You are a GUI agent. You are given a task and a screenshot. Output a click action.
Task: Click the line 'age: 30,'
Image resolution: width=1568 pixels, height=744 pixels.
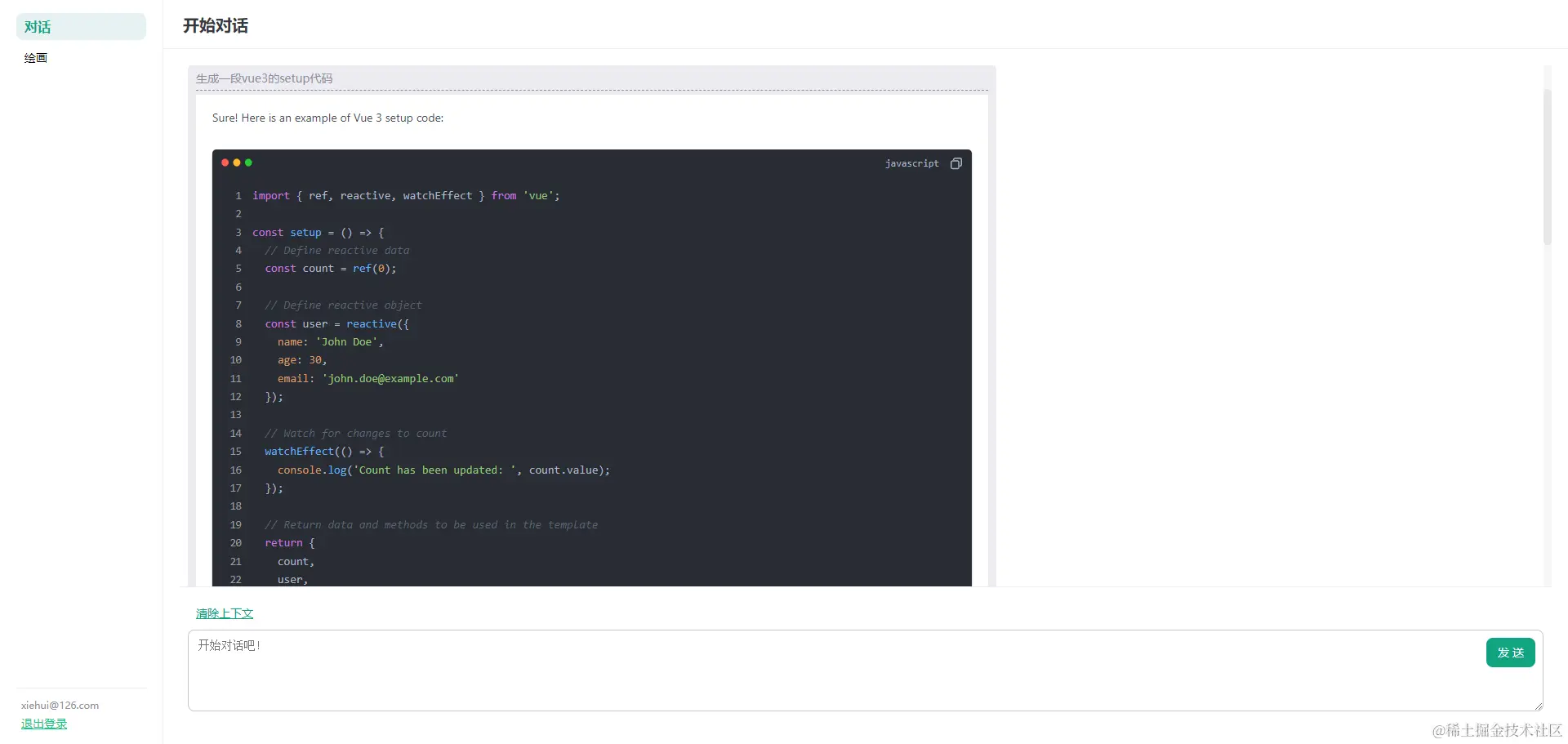coord(302,360)
